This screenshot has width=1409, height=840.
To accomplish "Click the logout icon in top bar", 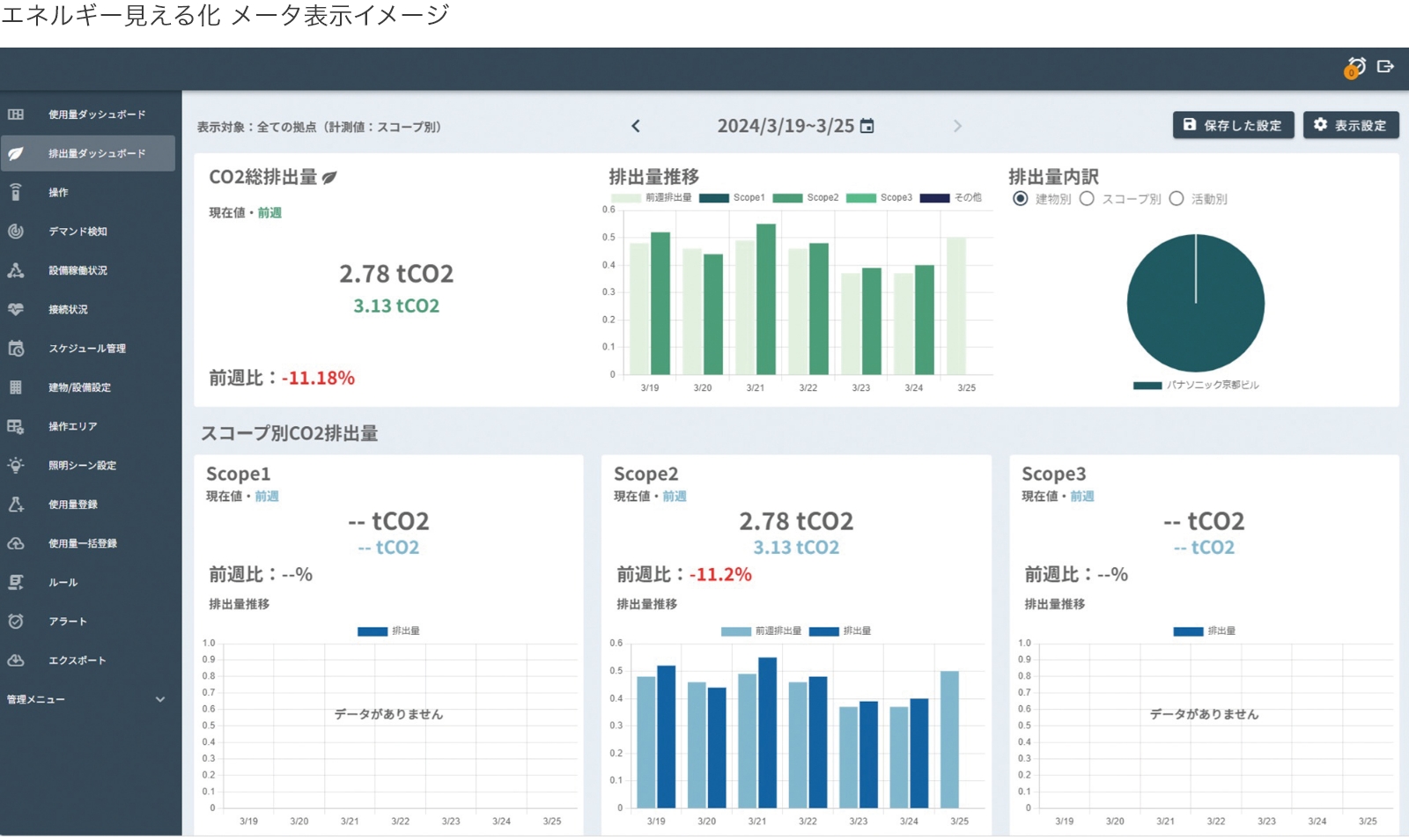I will pos(1385,66).
